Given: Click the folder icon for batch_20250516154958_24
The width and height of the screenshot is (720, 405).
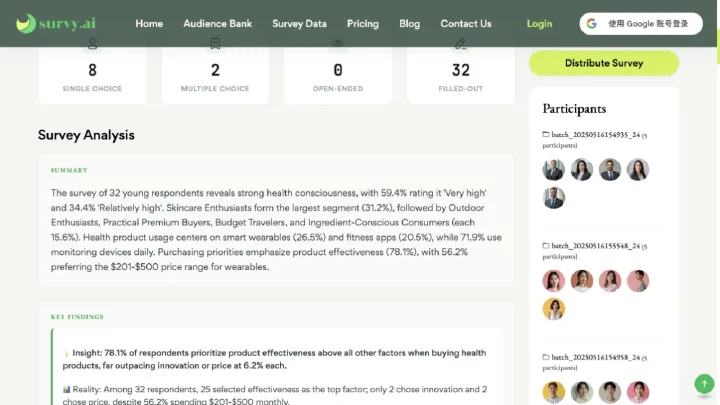Looking at the screenshot, I should tap(546, 357).
